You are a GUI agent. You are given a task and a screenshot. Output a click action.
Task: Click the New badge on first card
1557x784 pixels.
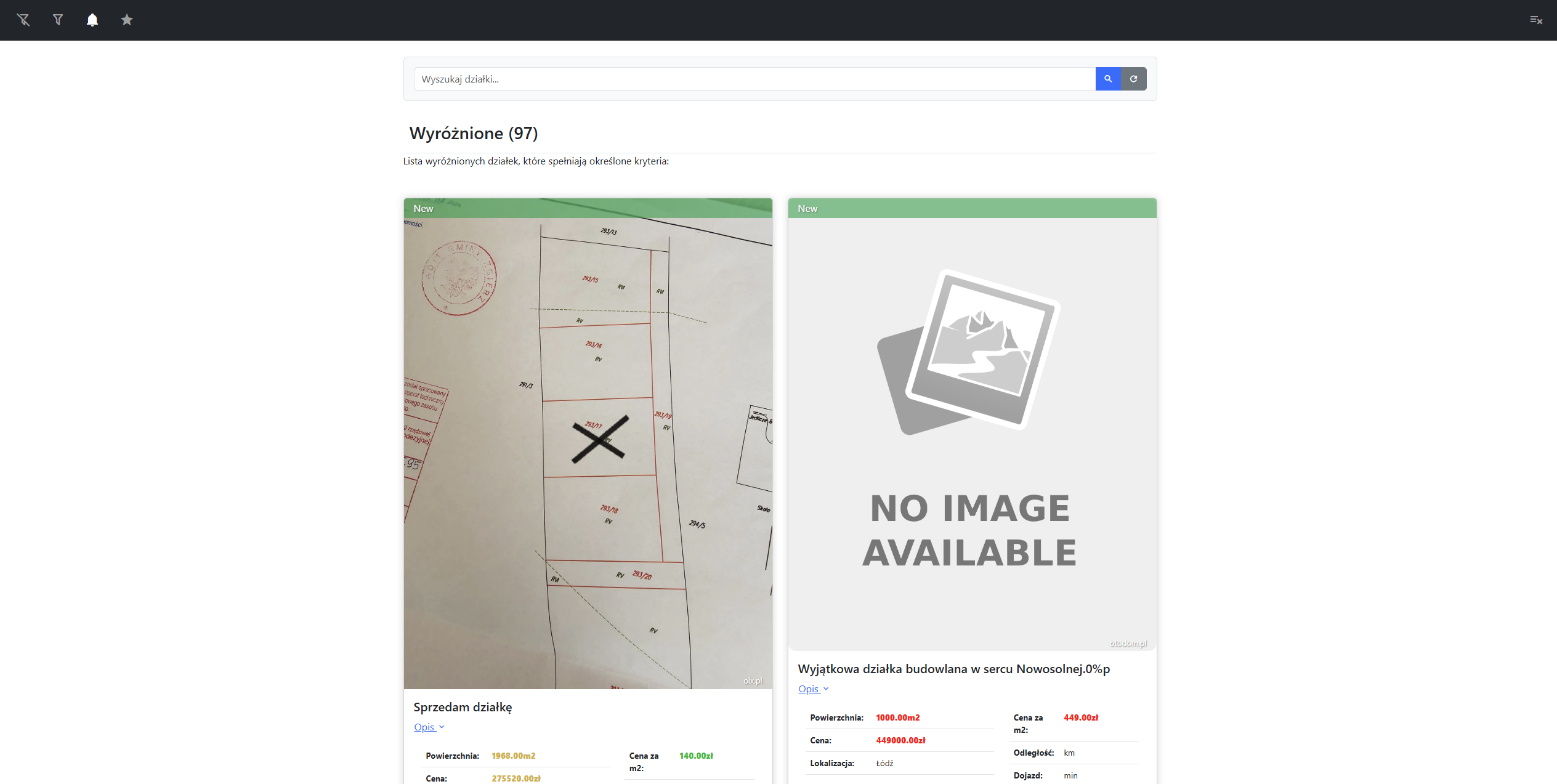pos(423,209)
